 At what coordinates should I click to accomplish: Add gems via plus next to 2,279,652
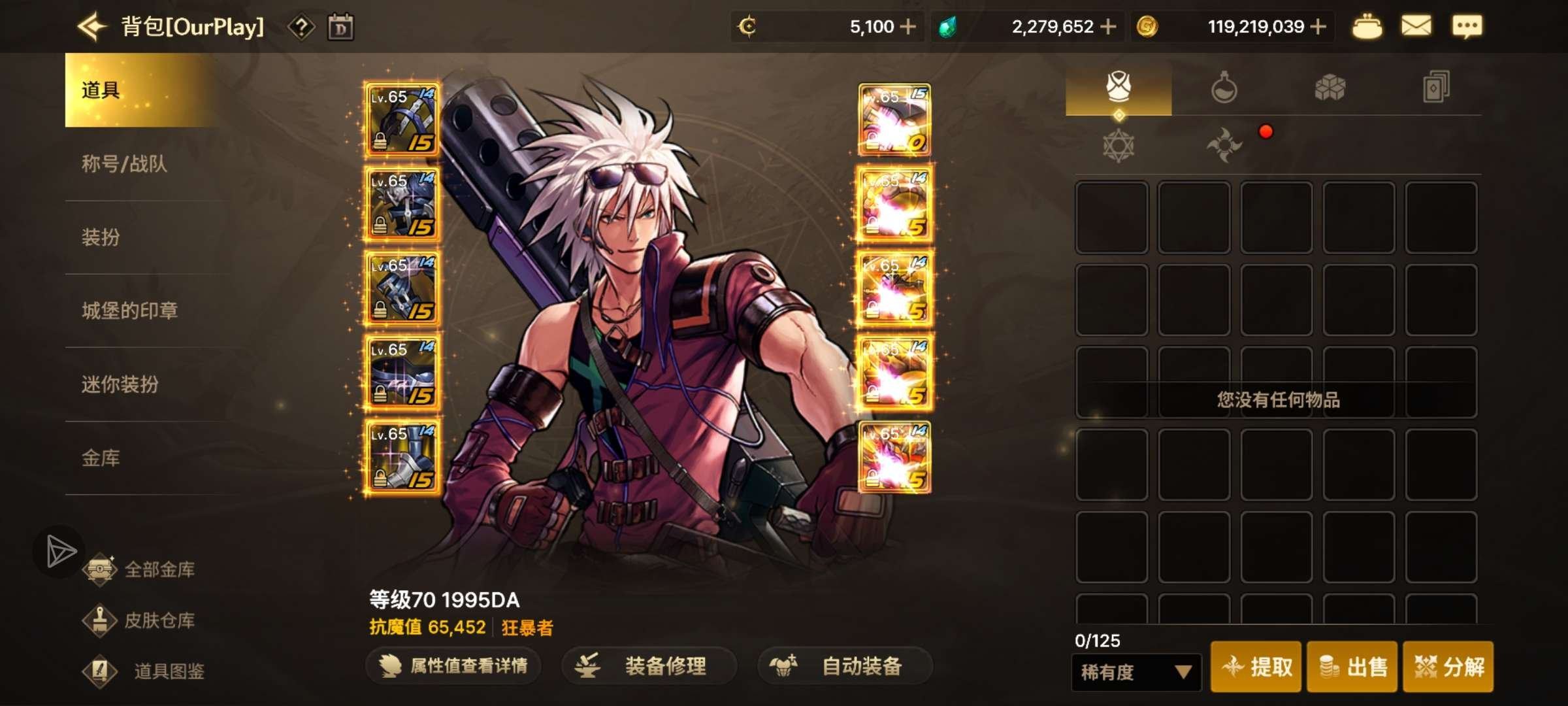pos(1108,27)
